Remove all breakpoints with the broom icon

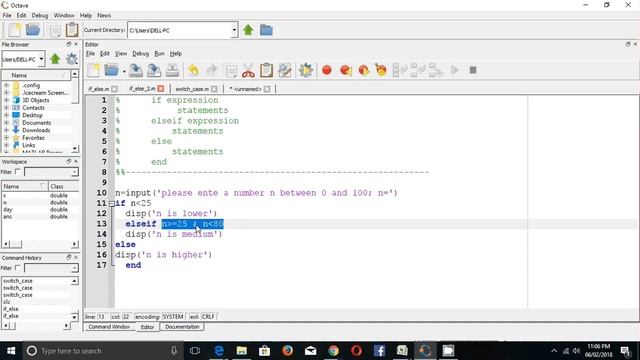point(381,70)
